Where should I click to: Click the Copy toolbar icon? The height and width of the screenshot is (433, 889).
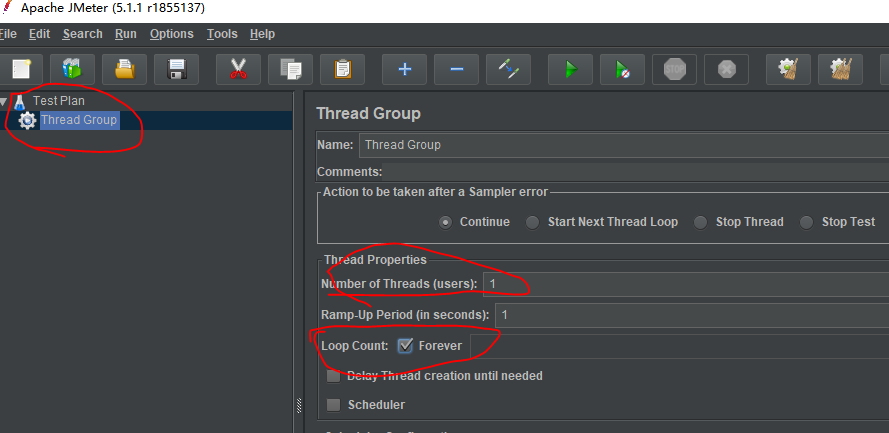point(290,70)
